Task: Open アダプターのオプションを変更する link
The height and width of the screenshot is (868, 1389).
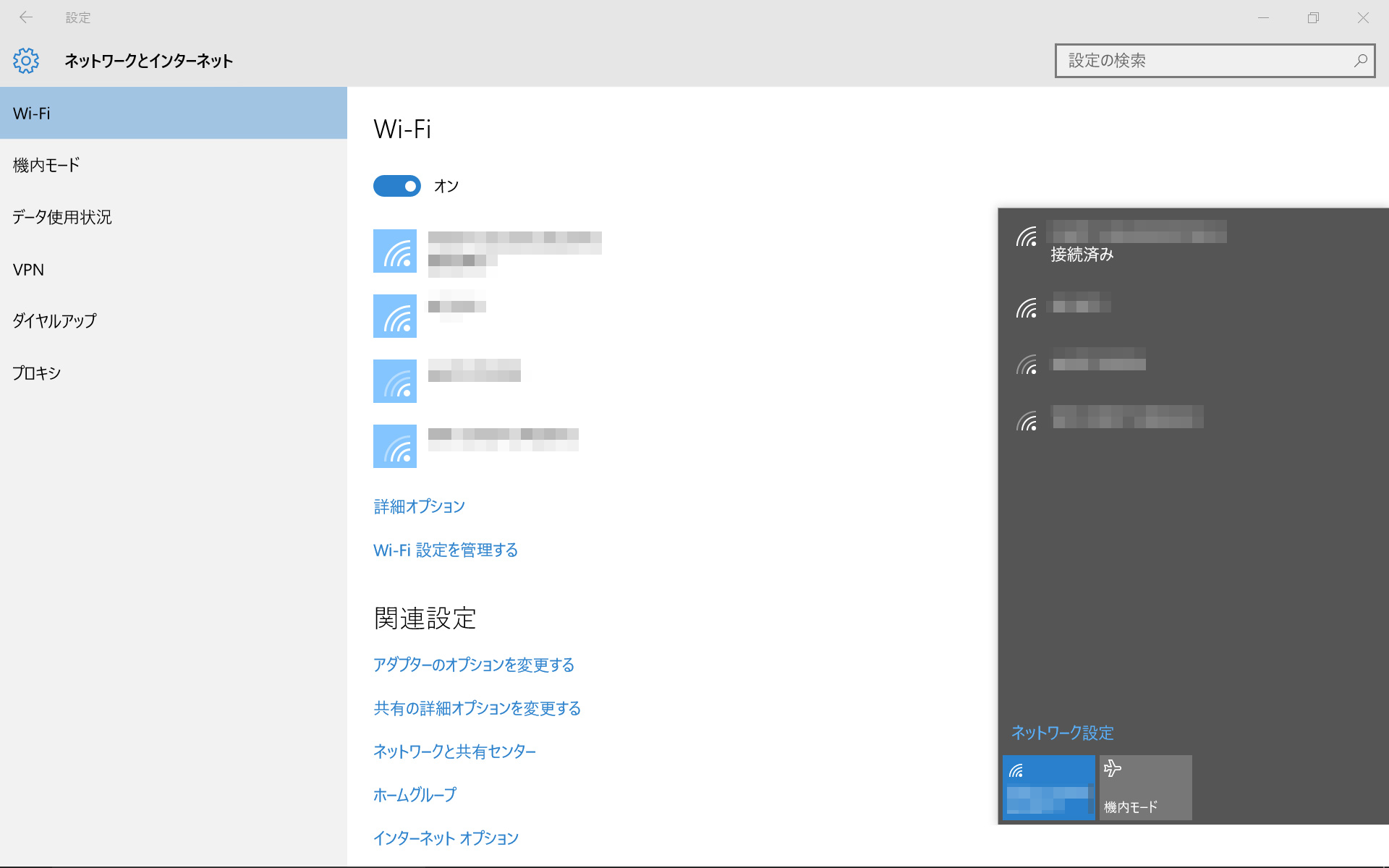Action: coord(473,665)
